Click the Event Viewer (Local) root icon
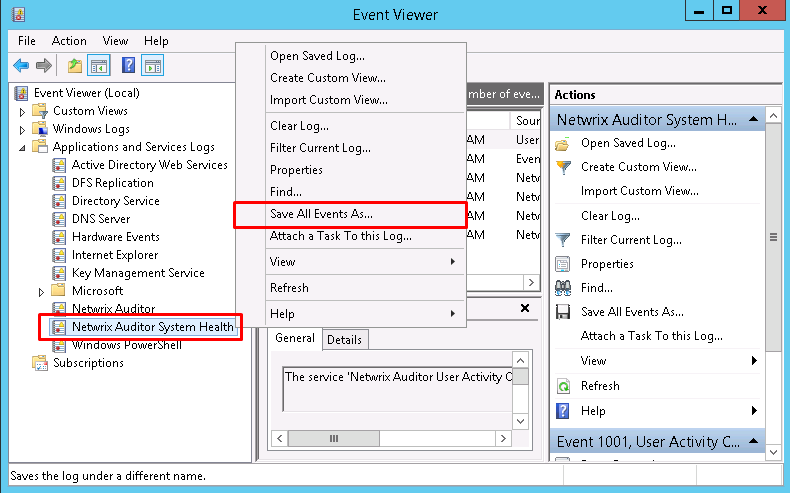The image size is (790, 493). [x=21, y=93]
